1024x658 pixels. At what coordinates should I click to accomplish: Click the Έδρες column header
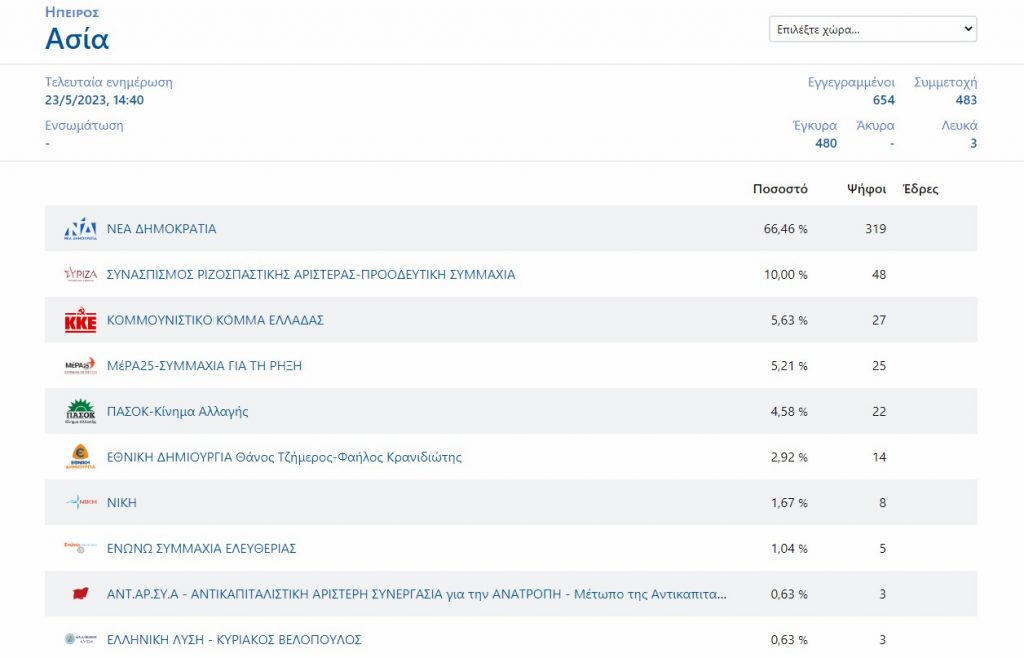920,189
